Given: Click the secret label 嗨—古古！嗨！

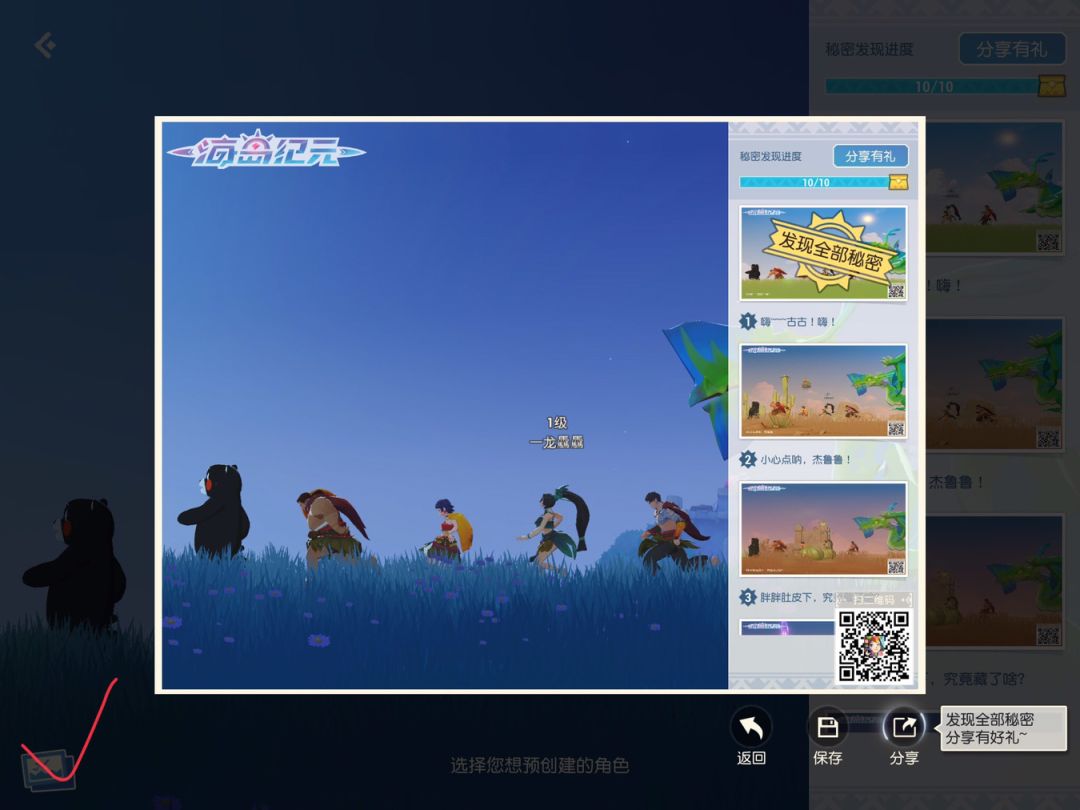Looking at the screenshot, I should (798, 322).
